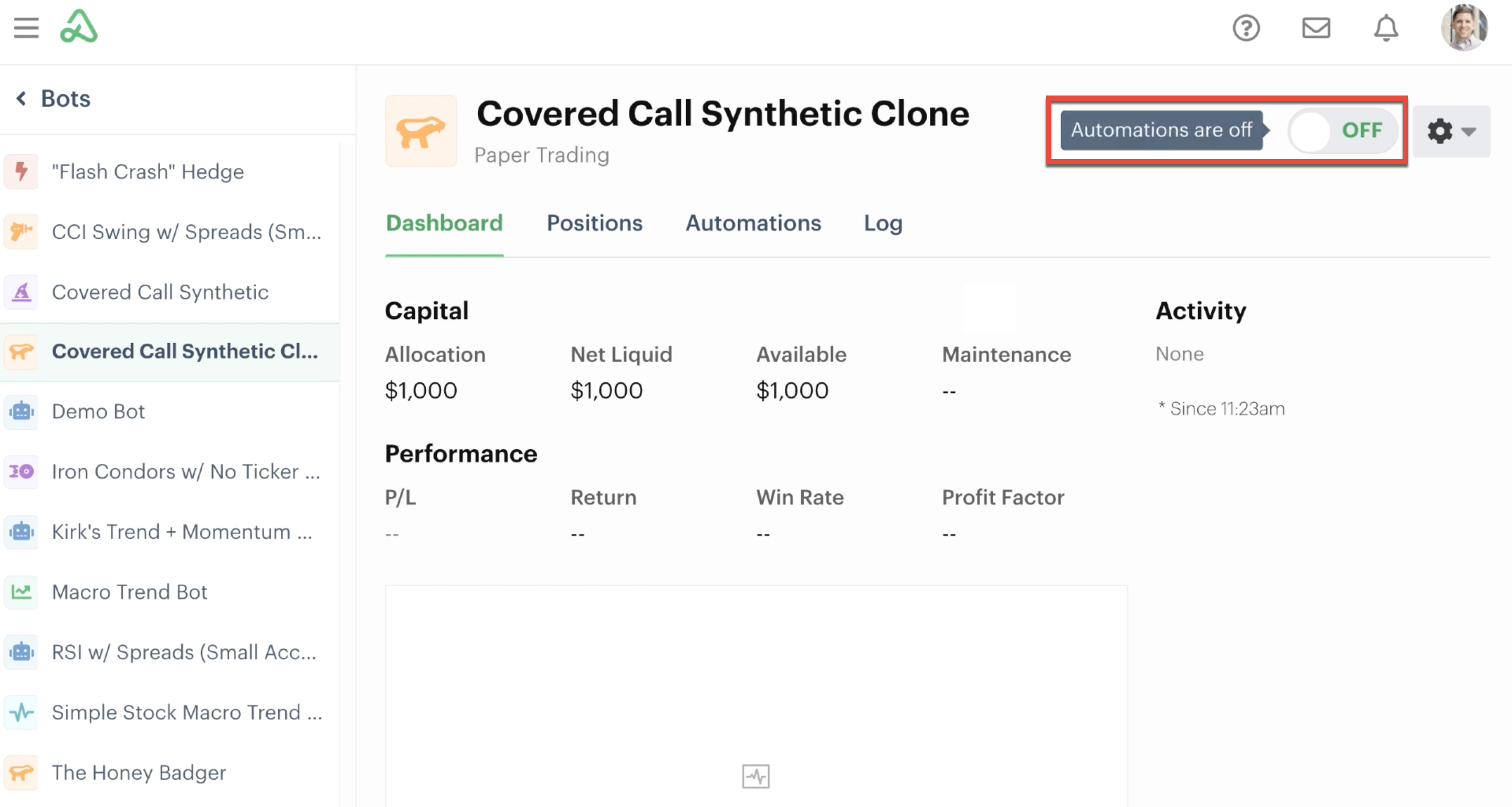
Task: Click the Flash Crash Hedge lightning icon
Action: click(22, 172)
